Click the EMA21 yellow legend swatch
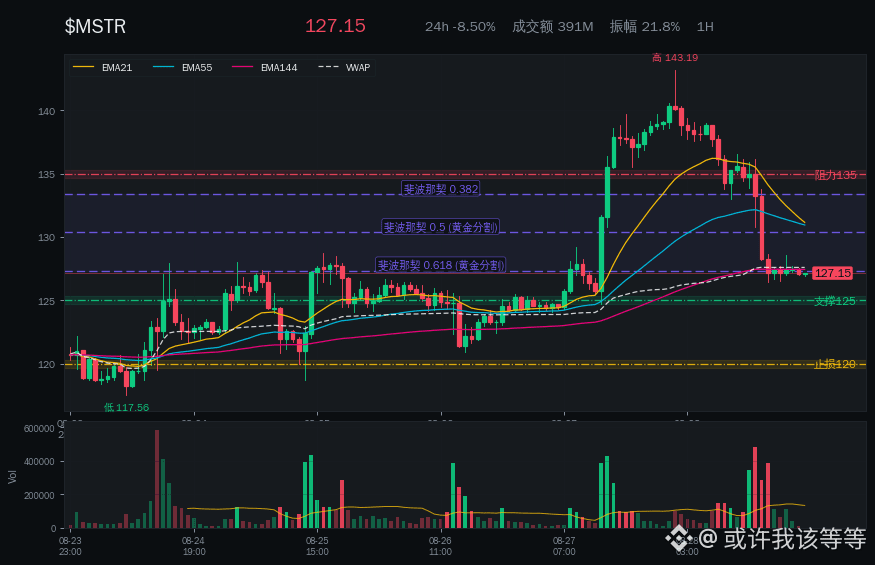The image size is (875, 565). click(x=84, y=68)
